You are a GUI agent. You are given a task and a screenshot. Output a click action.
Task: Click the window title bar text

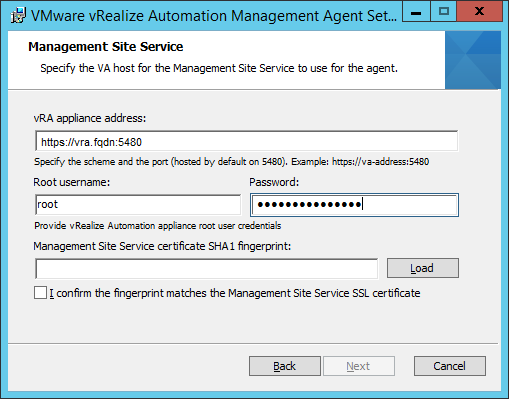point(214,16)
